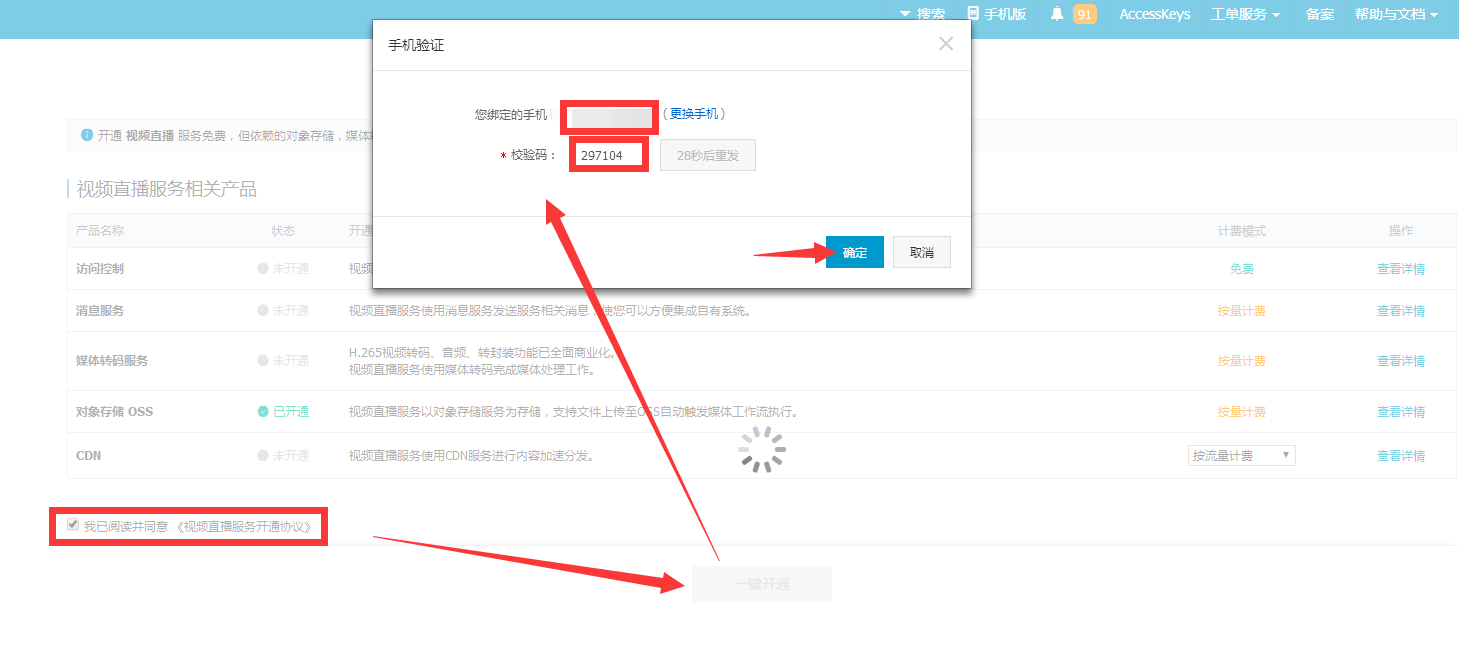Screen dimensions: 1459x651
Task: Click the 确定 confirm button
Action: [855, 253]
